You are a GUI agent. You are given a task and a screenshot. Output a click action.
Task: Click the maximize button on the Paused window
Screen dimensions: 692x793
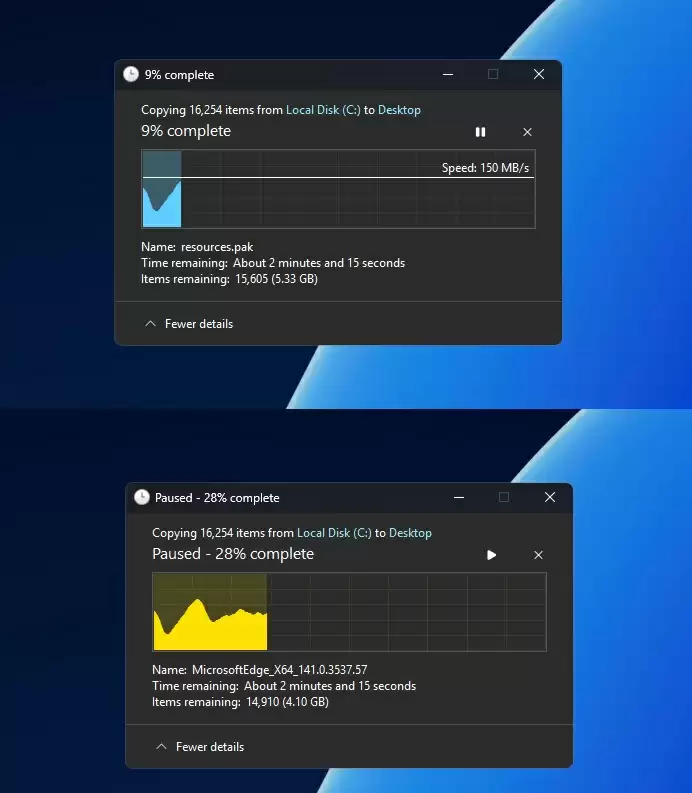(504, 497)
